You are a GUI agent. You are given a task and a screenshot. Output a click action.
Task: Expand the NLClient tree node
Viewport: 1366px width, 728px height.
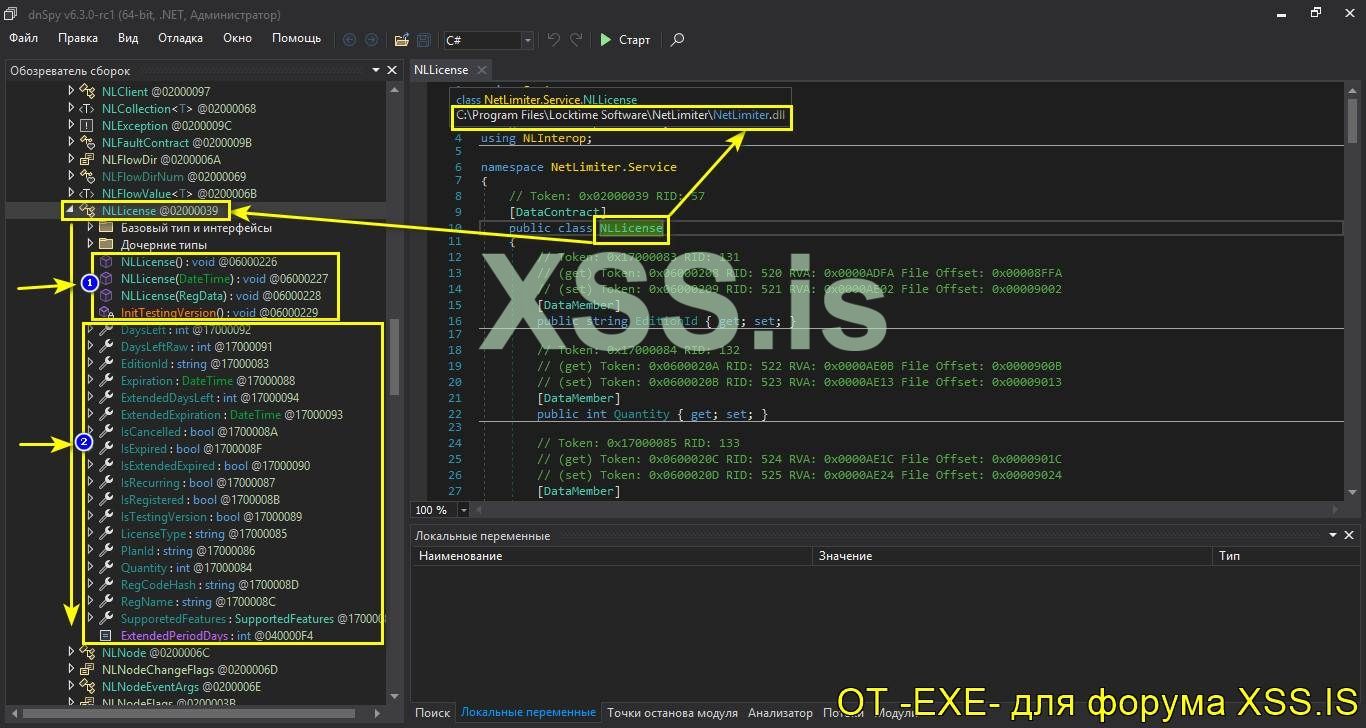point(71,92)
